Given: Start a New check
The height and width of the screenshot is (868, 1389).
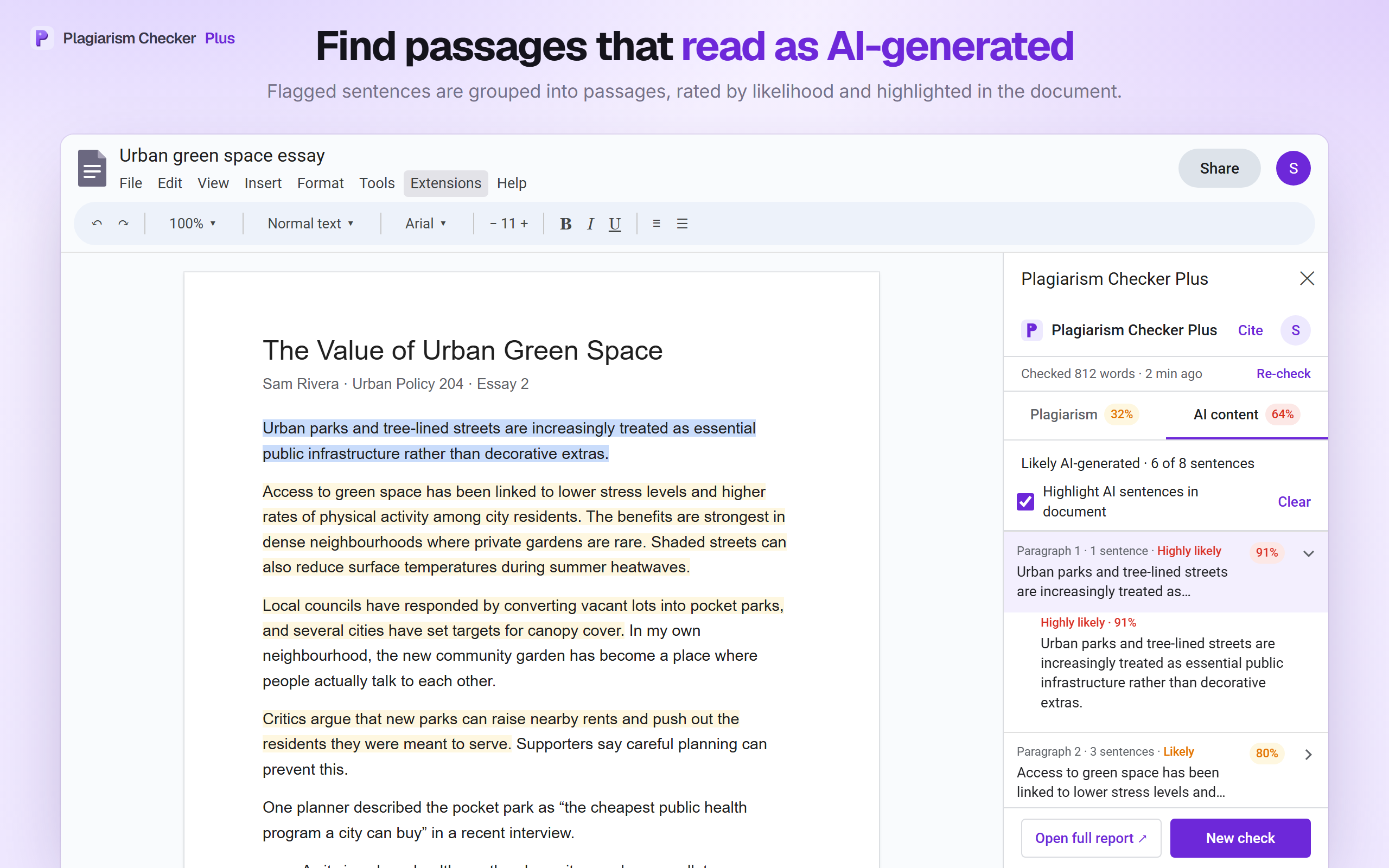Looking at the screenshot, I should coord(1240,838).
